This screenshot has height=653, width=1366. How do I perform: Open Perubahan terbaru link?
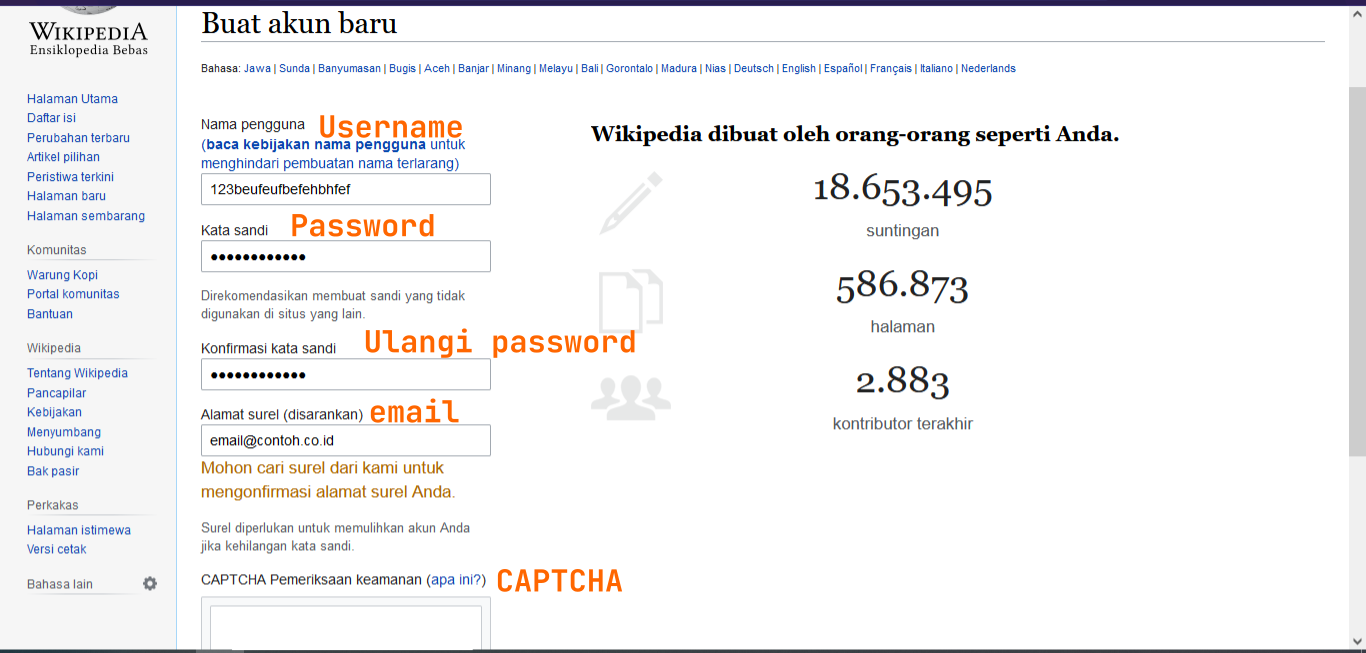78,138
